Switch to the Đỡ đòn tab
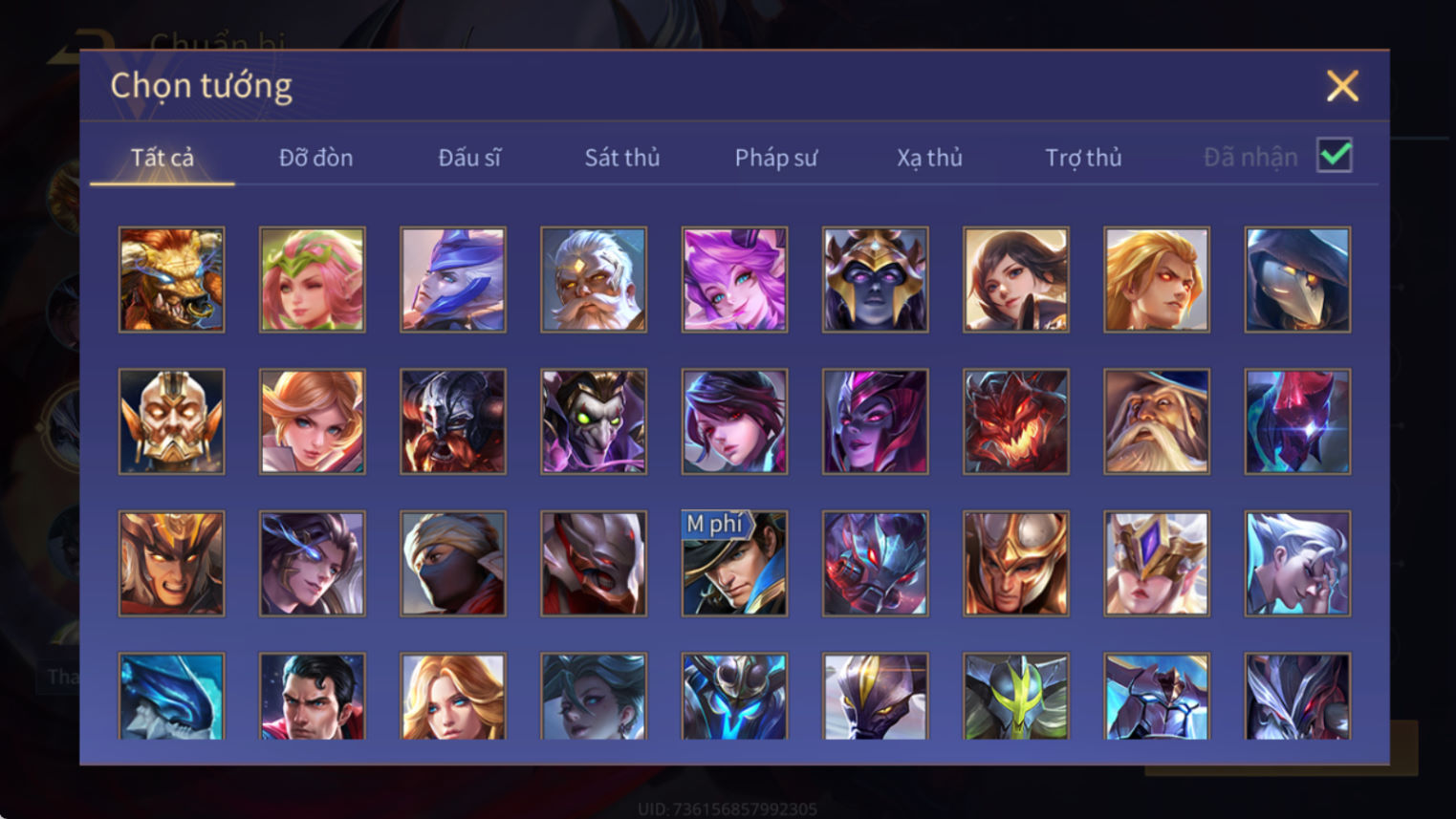 point(315,158)
